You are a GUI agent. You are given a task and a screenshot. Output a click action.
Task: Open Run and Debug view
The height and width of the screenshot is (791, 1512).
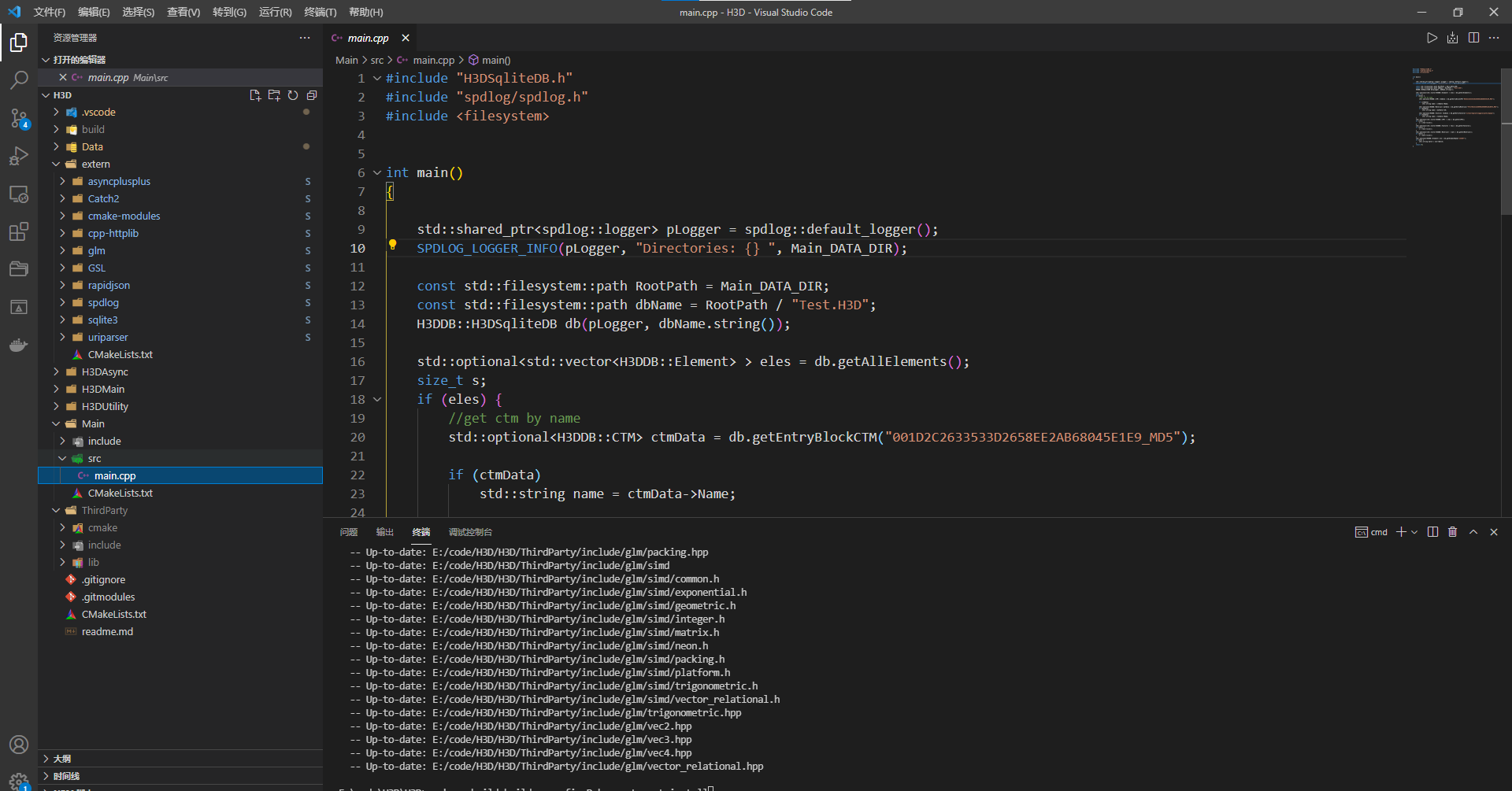pyautogui.click(x=19, y=156)
